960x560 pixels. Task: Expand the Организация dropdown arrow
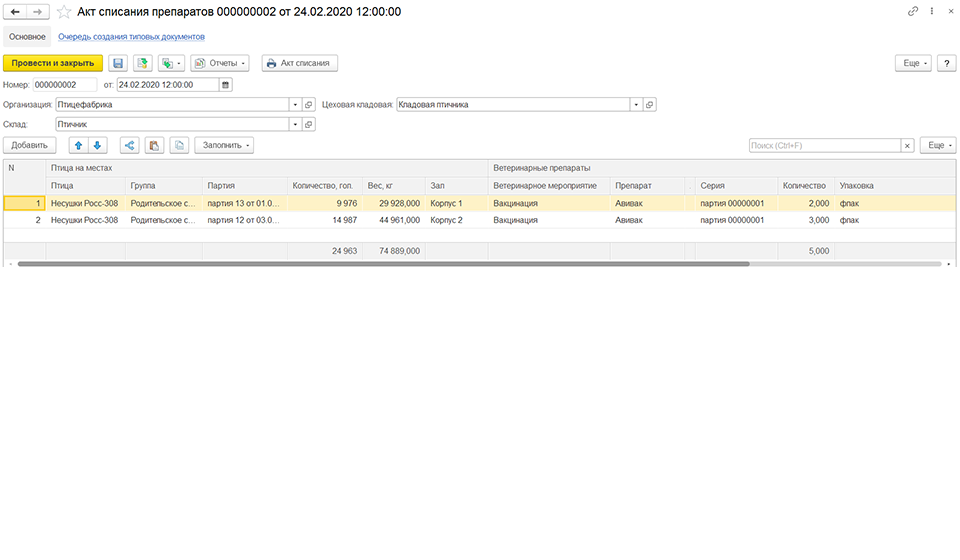click(295, 105)
